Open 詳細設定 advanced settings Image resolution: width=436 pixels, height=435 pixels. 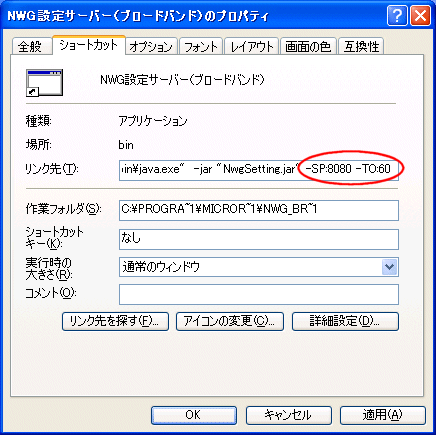[x=345, y=321]
